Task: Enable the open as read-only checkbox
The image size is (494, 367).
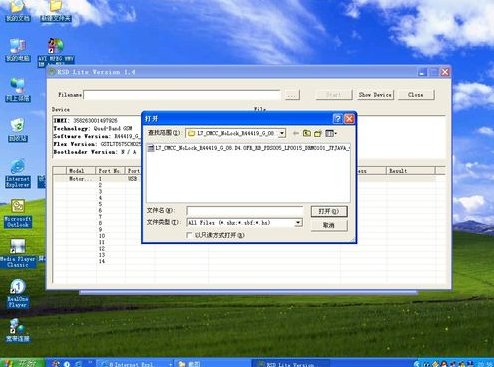Action: [x=189, y=235]
